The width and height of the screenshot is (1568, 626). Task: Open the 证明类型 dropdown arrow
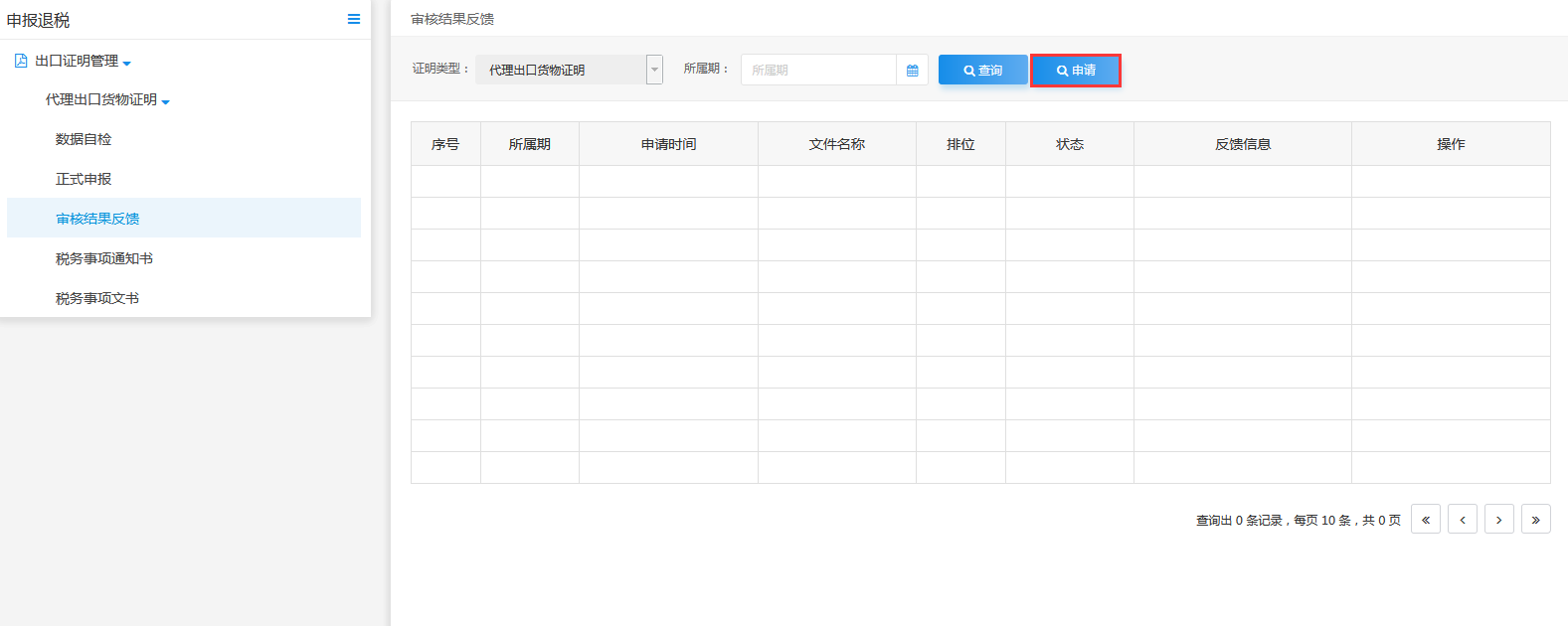coord(654,70)
